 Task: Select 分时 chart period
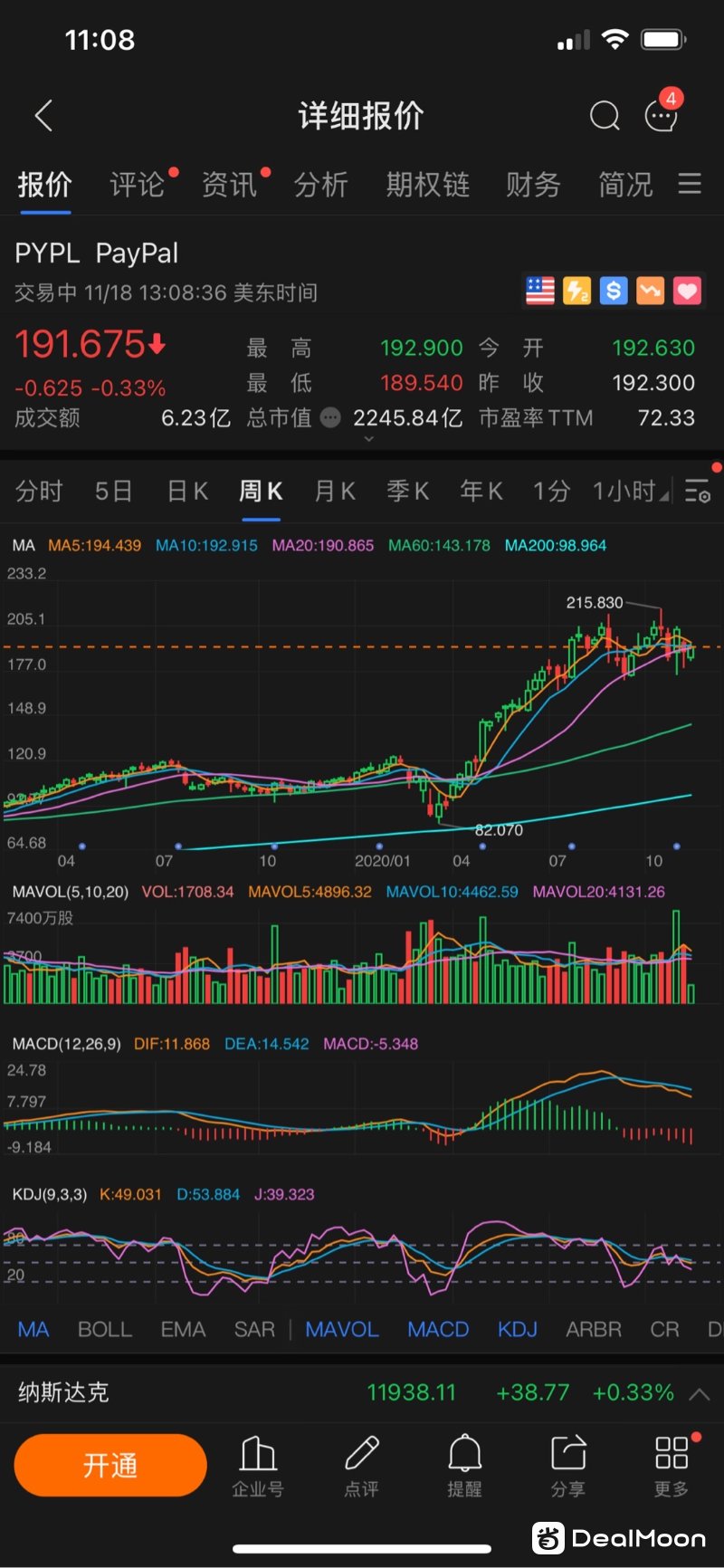click(39, 492)
